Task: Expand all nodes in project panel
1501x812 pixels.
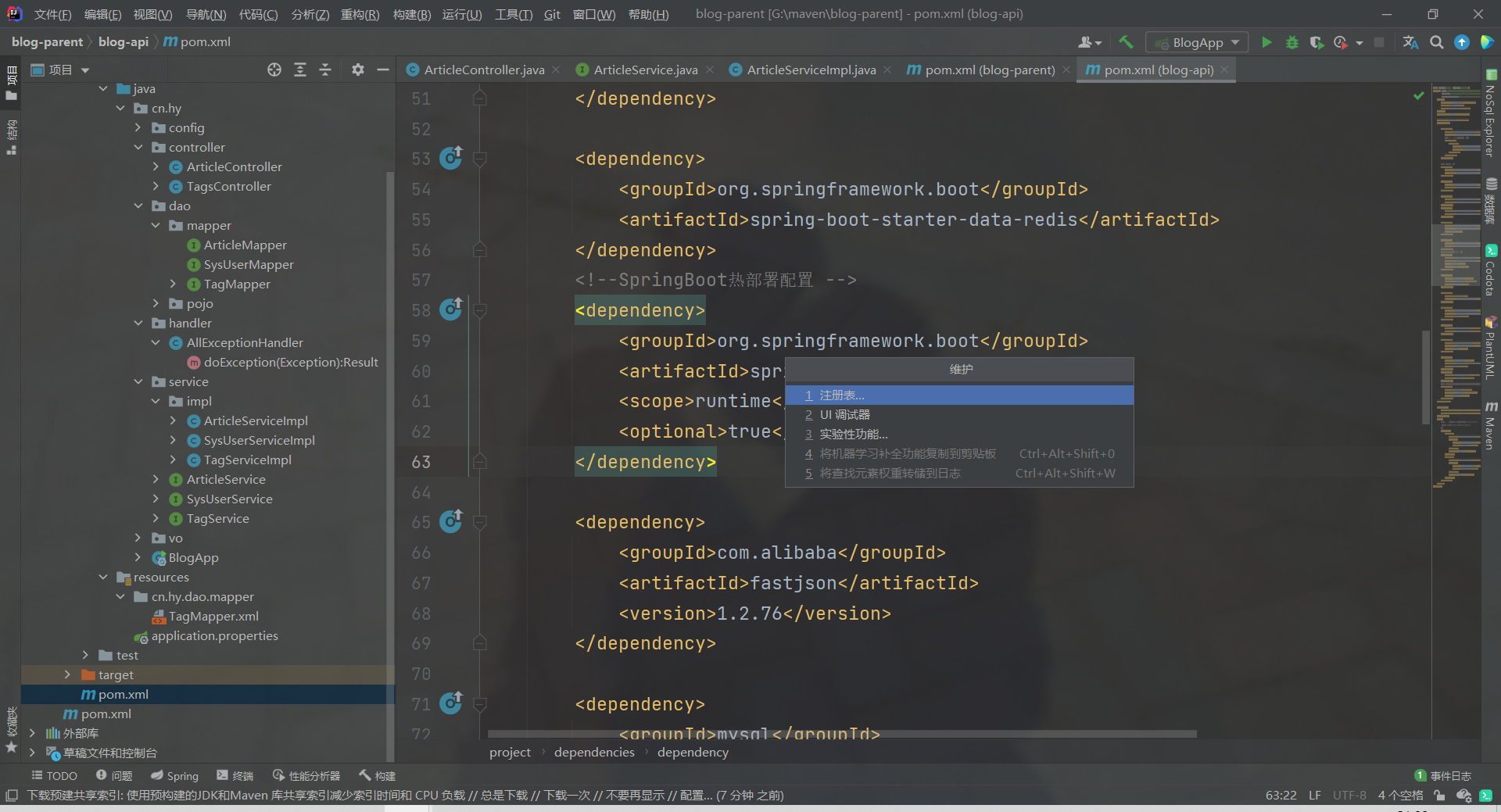Action: click(x=300, y=70)
